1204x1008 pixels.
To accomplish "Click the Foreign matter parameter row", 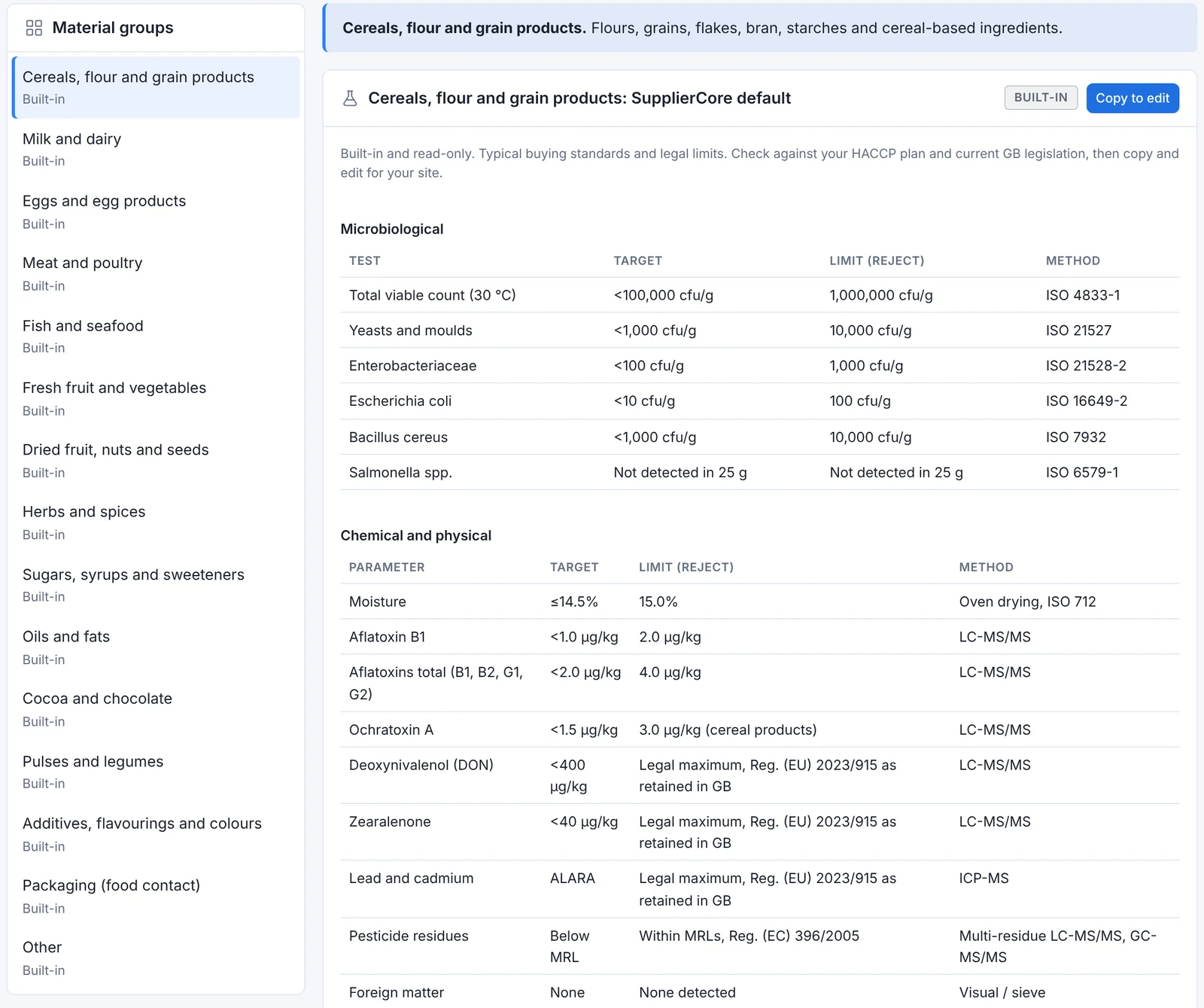I will [759, 992].
